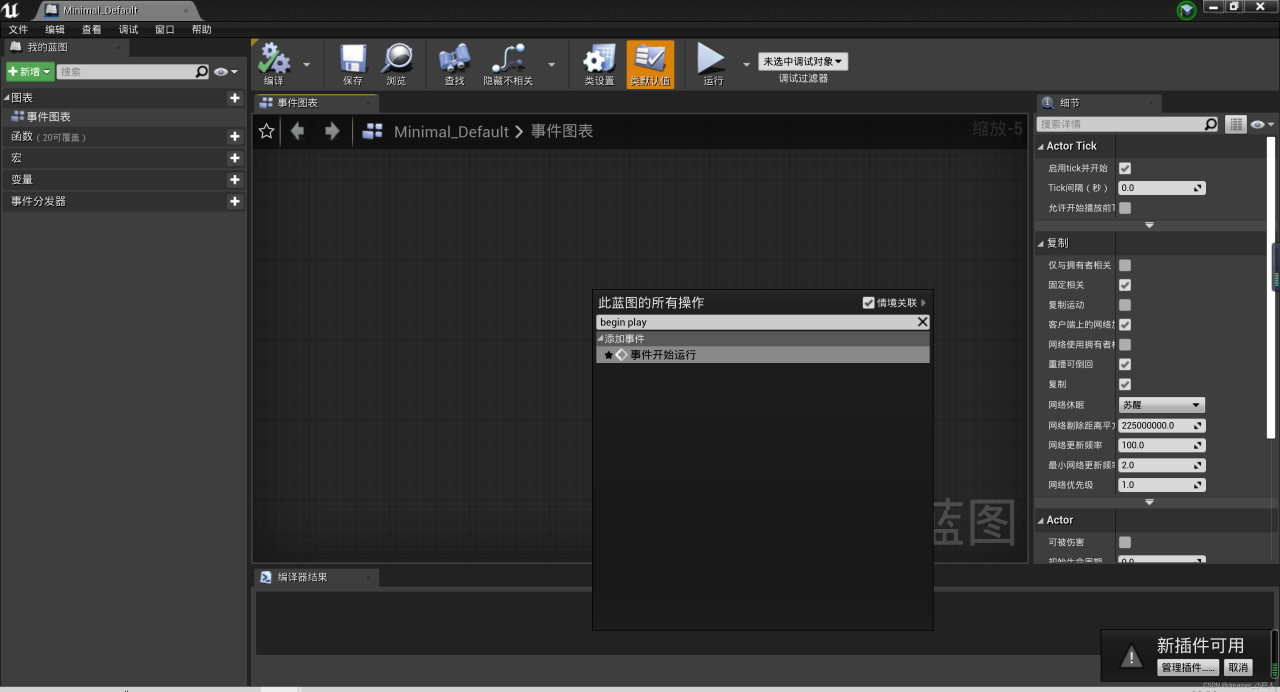Open the 调试 menu
This screenshot has height=692, width=1280.
click(x=128, y=30)
